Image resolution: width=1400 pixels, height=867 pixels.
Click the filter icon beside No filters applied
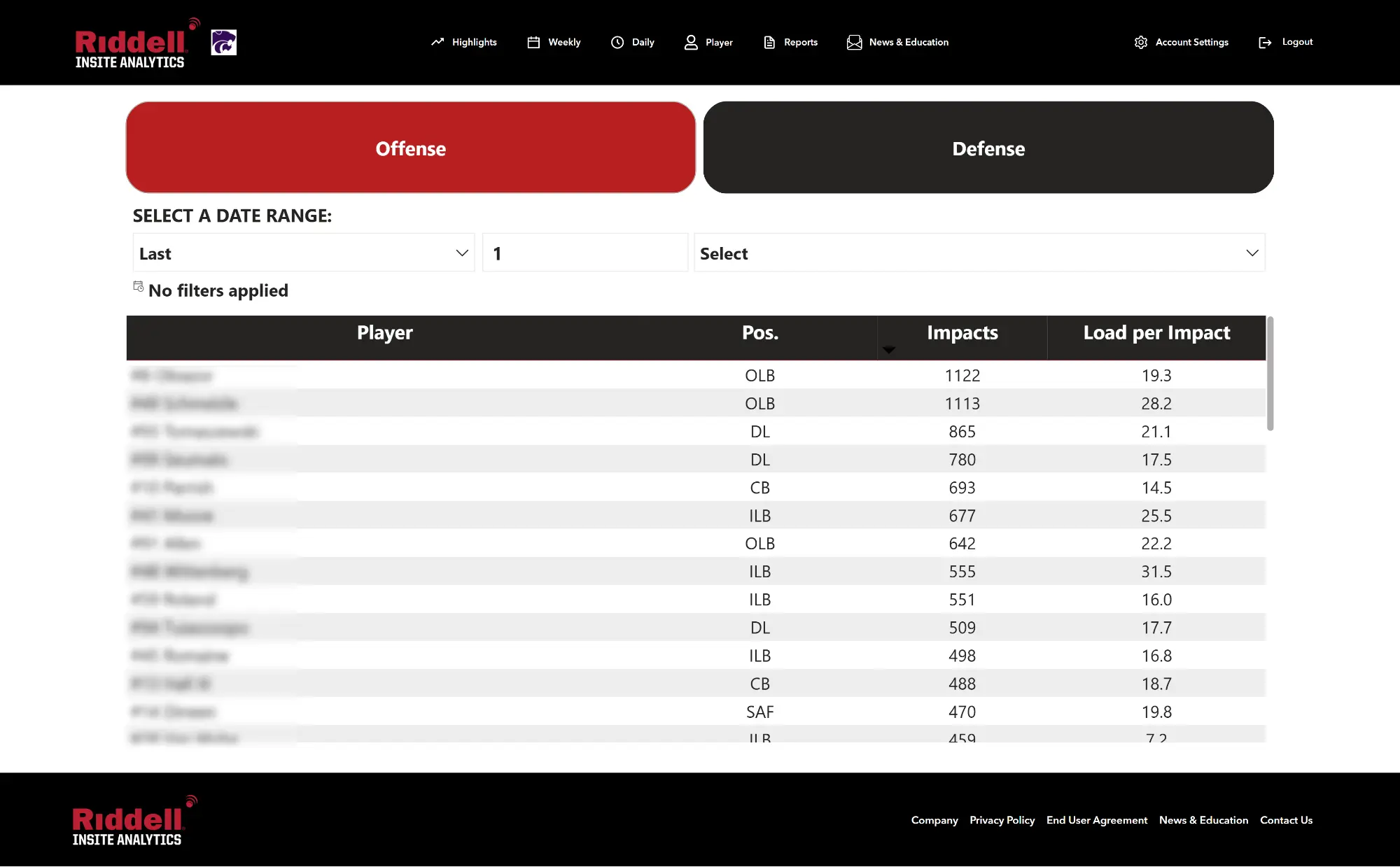point(139,287)
